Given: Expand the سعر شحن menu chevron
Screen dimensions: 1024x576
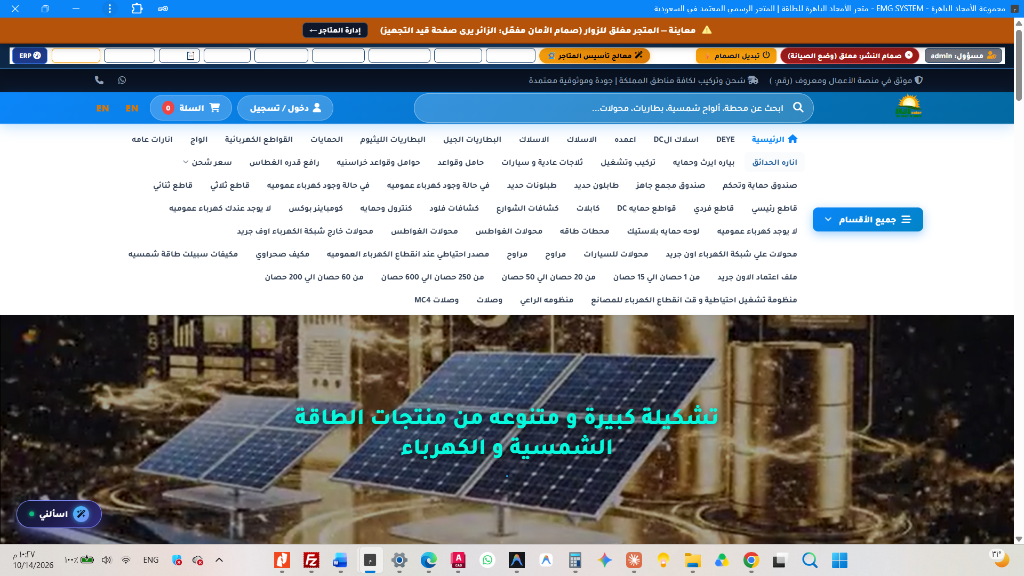Looking at the screenshot, I should (185, 162).
